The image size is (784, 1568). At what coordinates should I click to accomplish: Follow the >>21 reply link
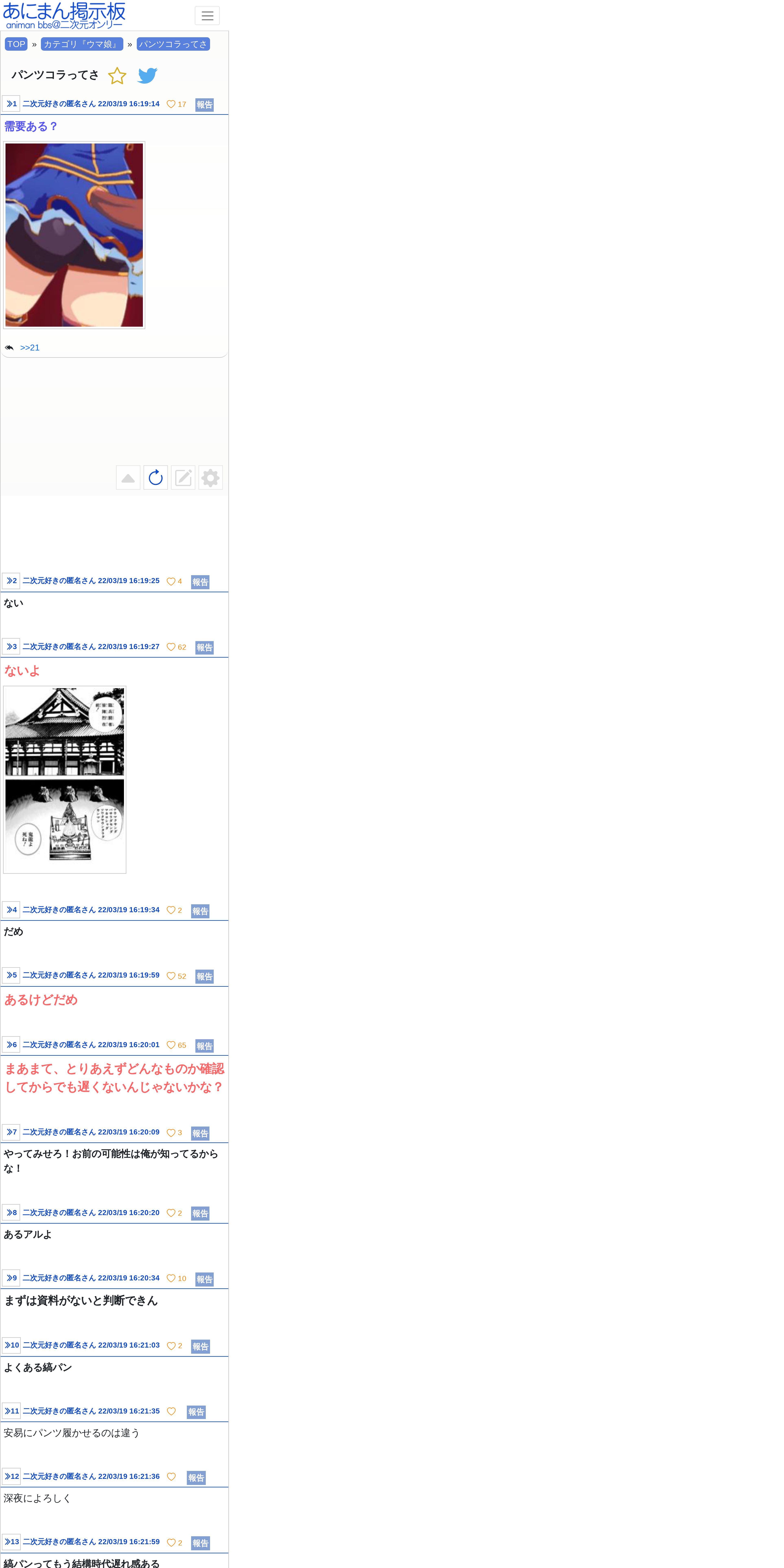(x=30, y=348)
